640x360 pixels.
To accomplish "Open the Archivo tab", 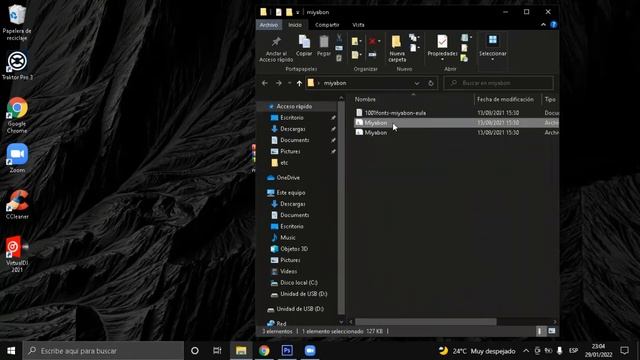I will pyautogui.click(x=269, y=25).
